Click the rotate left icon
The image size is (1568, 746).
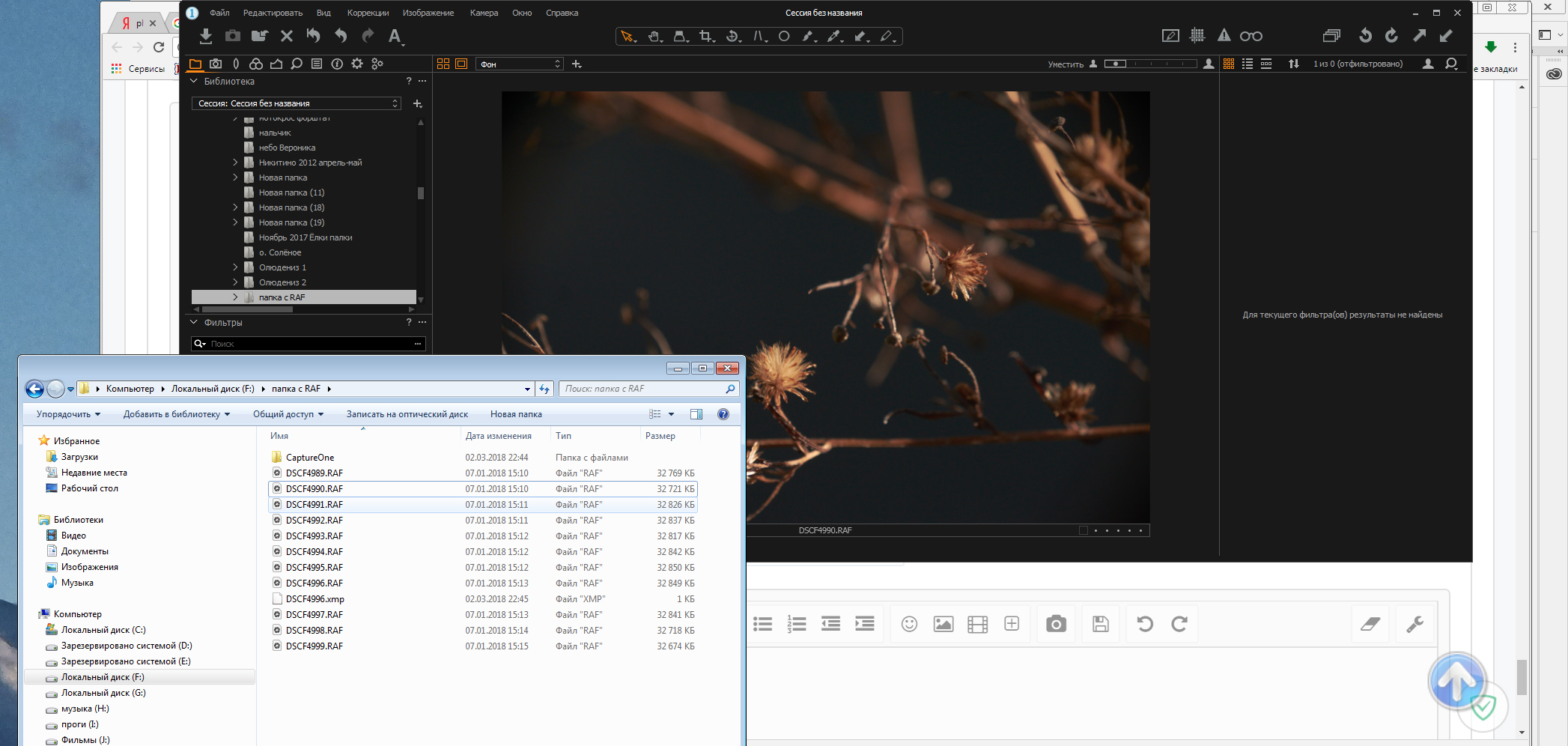point(1365,35)
